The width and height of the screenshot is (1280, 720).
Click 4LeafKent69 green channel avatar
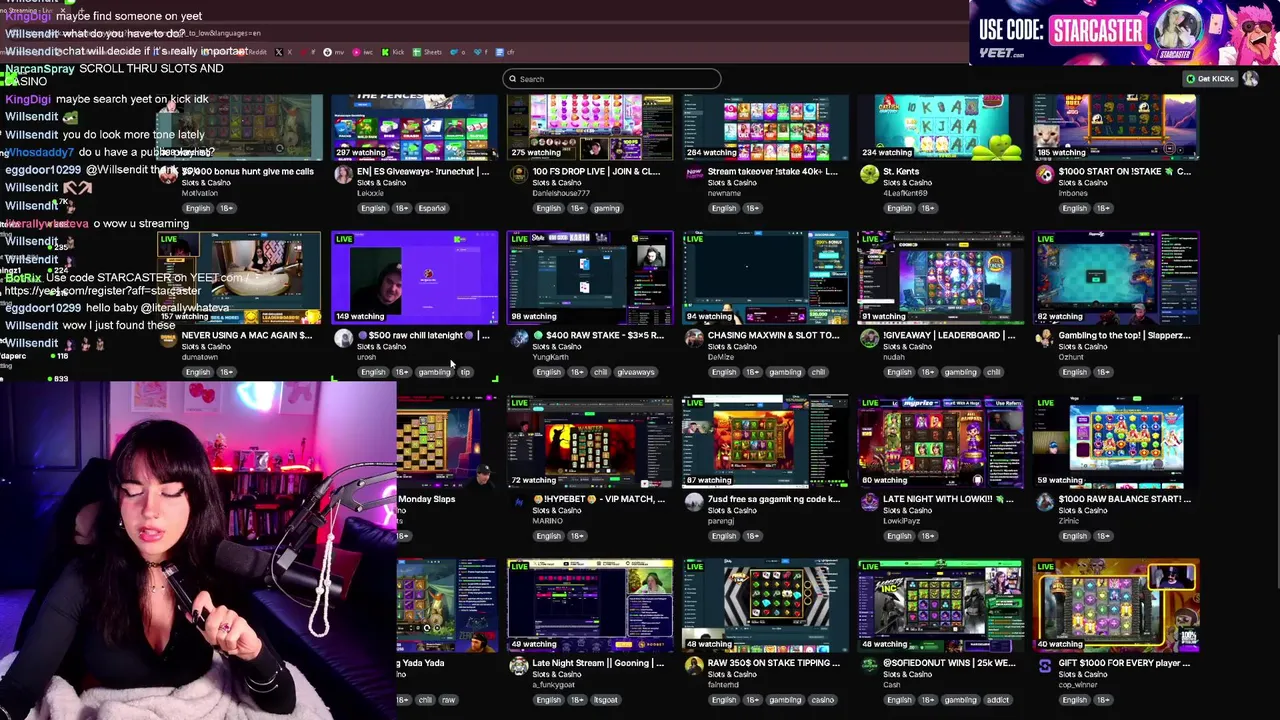869,175
